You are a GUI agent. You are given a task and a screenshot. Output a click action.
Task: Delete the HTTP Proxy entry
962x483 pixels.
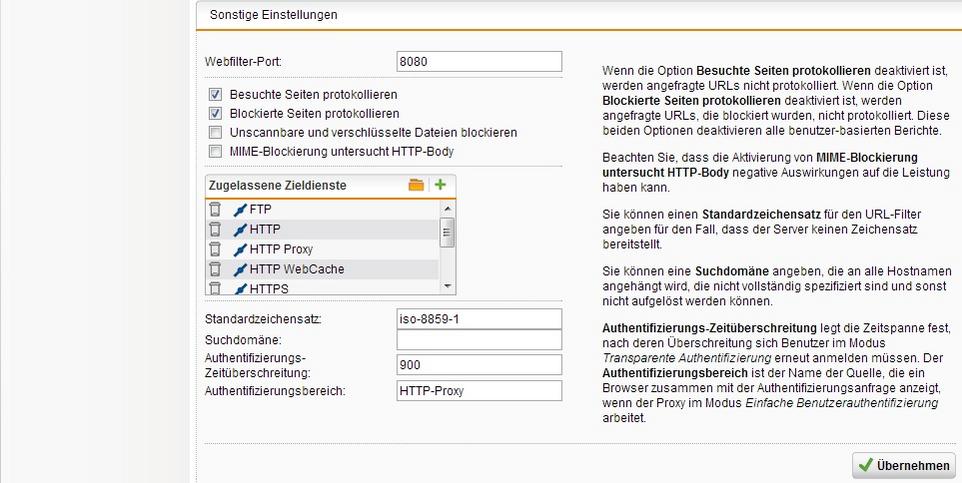click(x=215, y=249)
